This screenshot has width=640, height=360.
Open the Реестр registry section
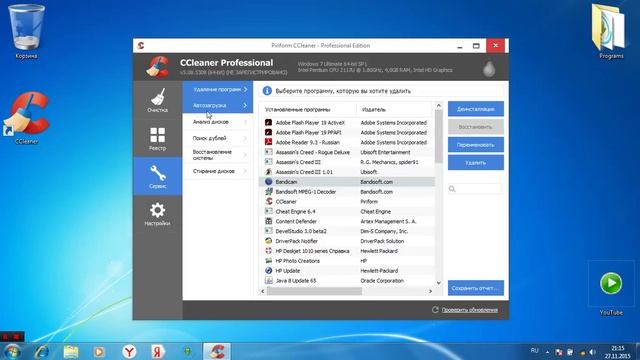[x=158, y=138]
